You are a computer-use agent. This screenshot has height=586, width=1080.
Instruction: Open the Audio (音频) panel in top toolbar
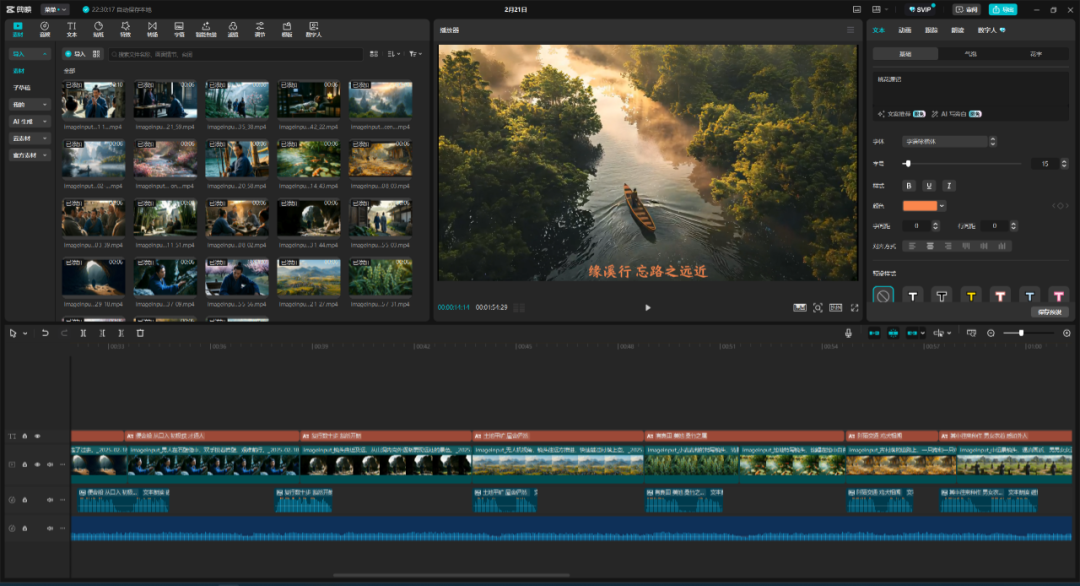click(x=45, y=29)
